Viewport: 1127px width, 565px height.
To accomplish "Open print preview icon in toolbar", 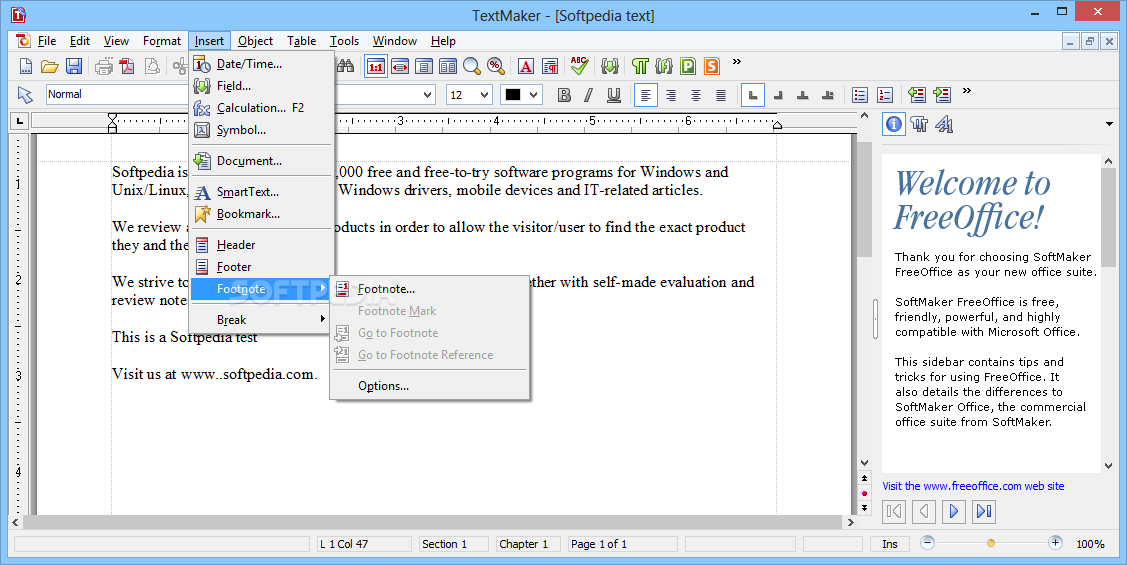I will tap(152, 67).
